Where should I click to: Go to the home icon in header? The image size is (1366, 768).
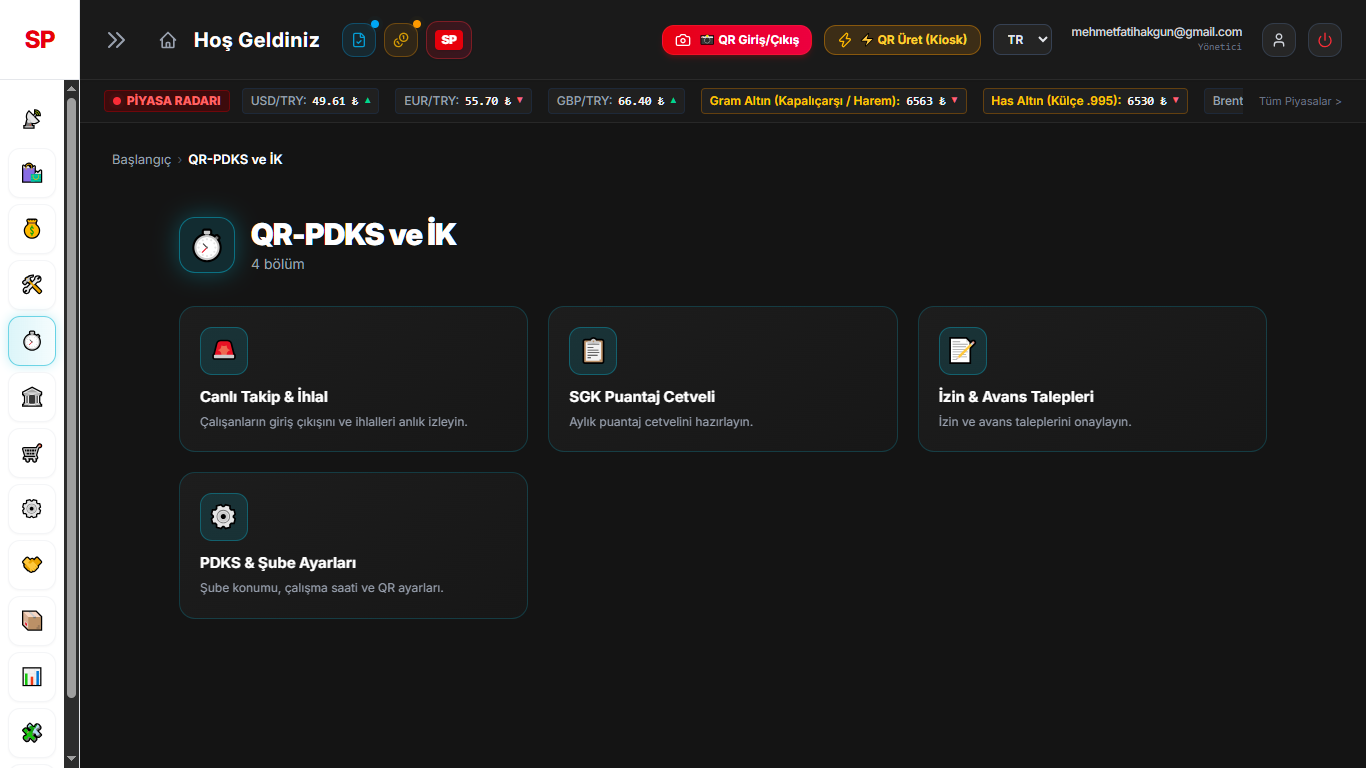point(168,40)
